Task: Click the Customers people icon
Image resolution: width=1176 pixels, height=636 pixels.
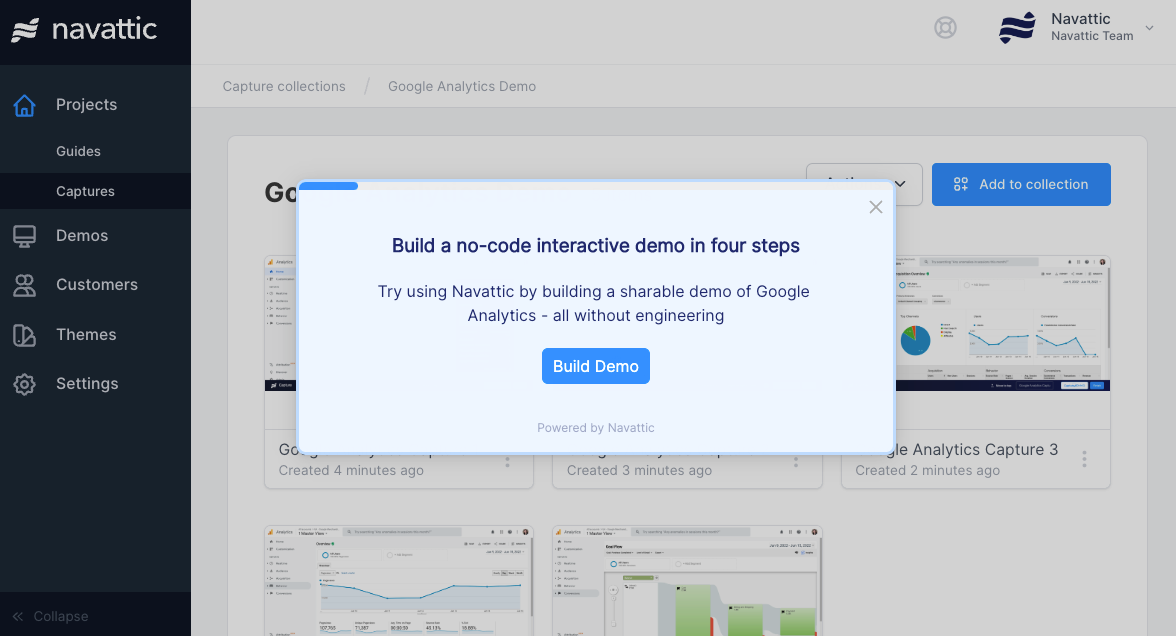Action: [24, 285]
